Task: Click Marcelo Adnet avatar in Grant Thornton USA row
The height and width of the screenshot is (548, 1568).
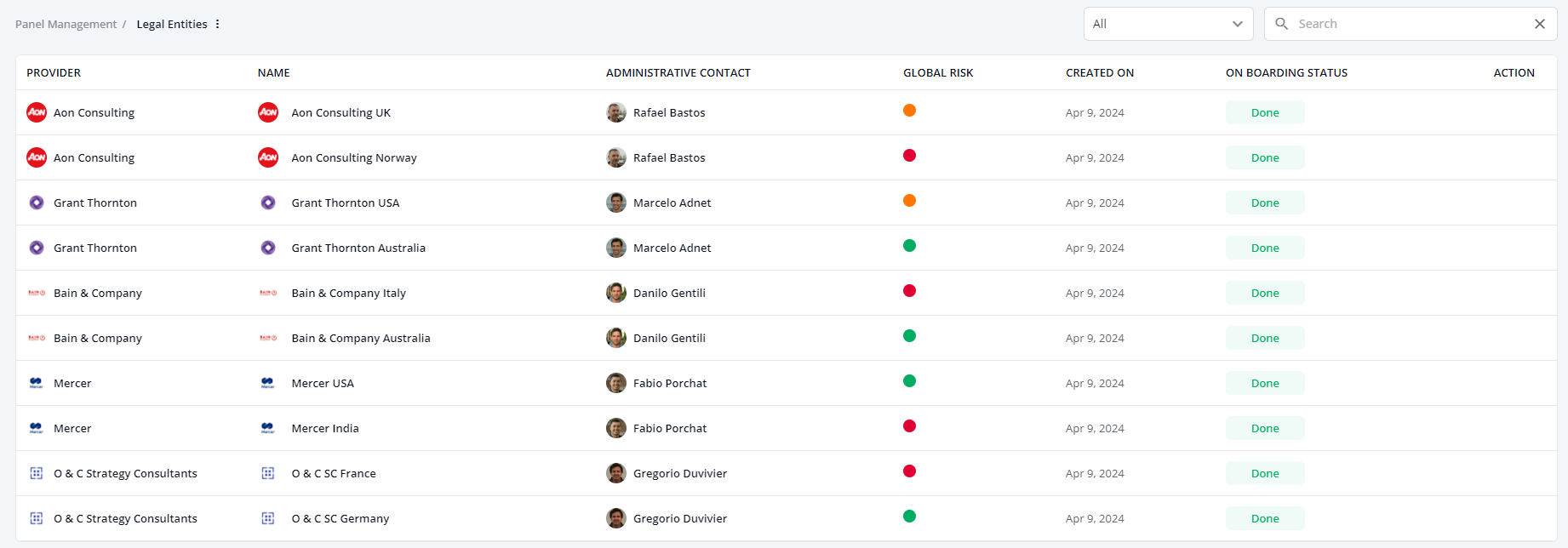Action: pyautogui.click(x=616, y=203)
